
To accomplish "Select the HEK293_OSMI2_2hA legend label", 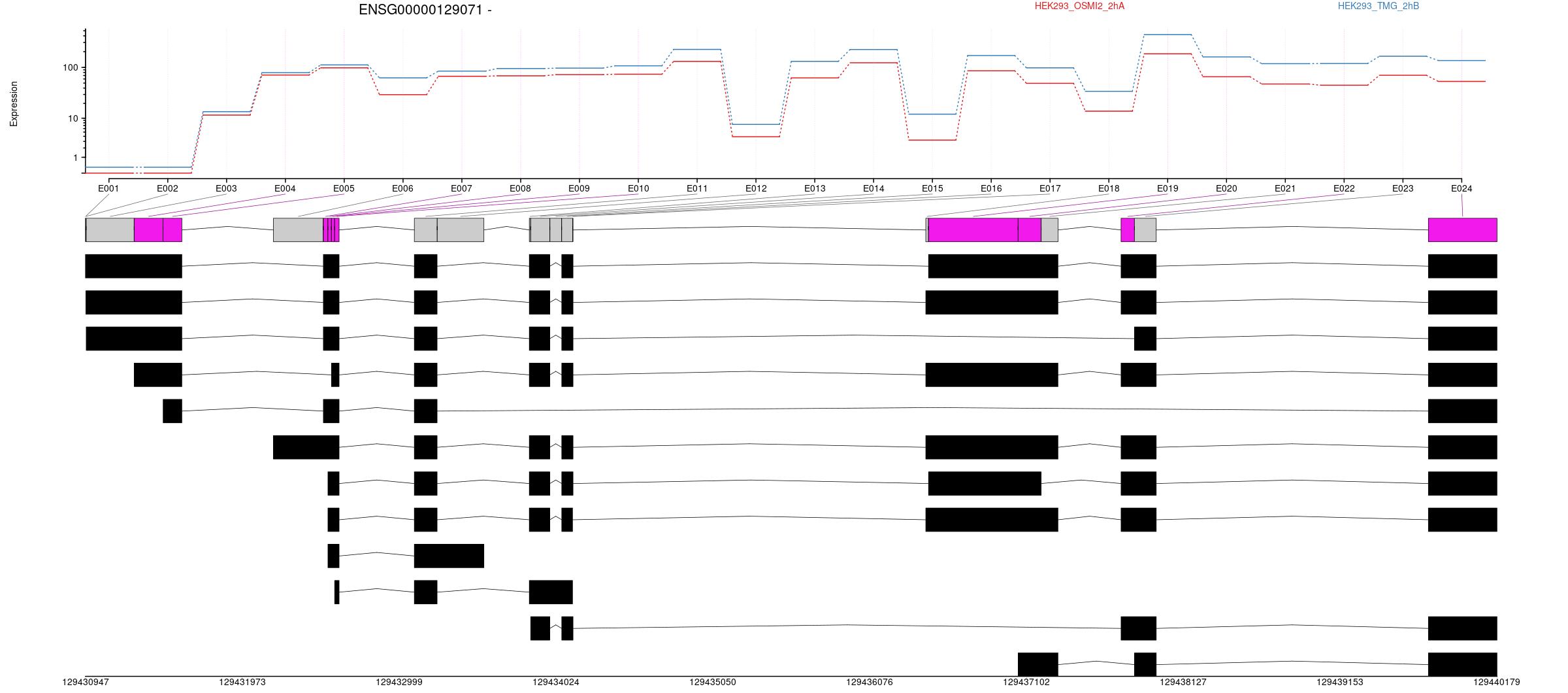I will click(1079, 6).
